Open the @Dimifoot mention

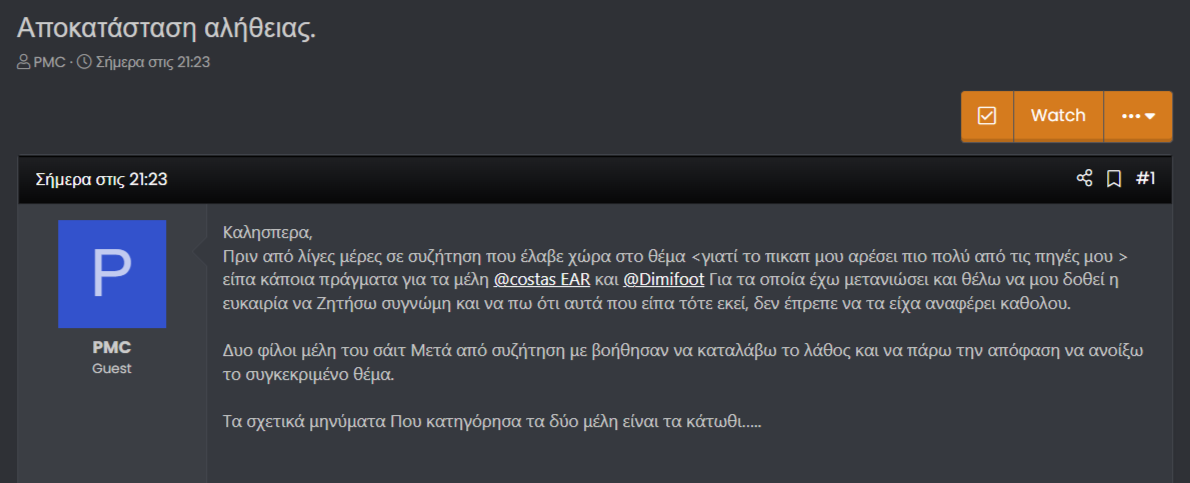[666, 279]
